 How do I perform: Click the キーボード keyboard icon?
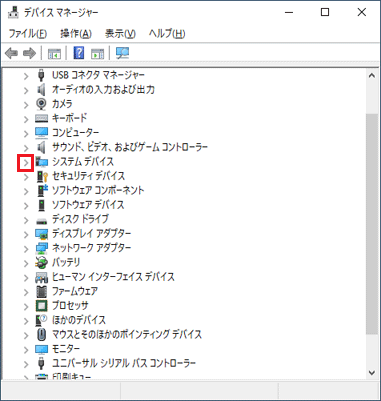pos(41,118)
